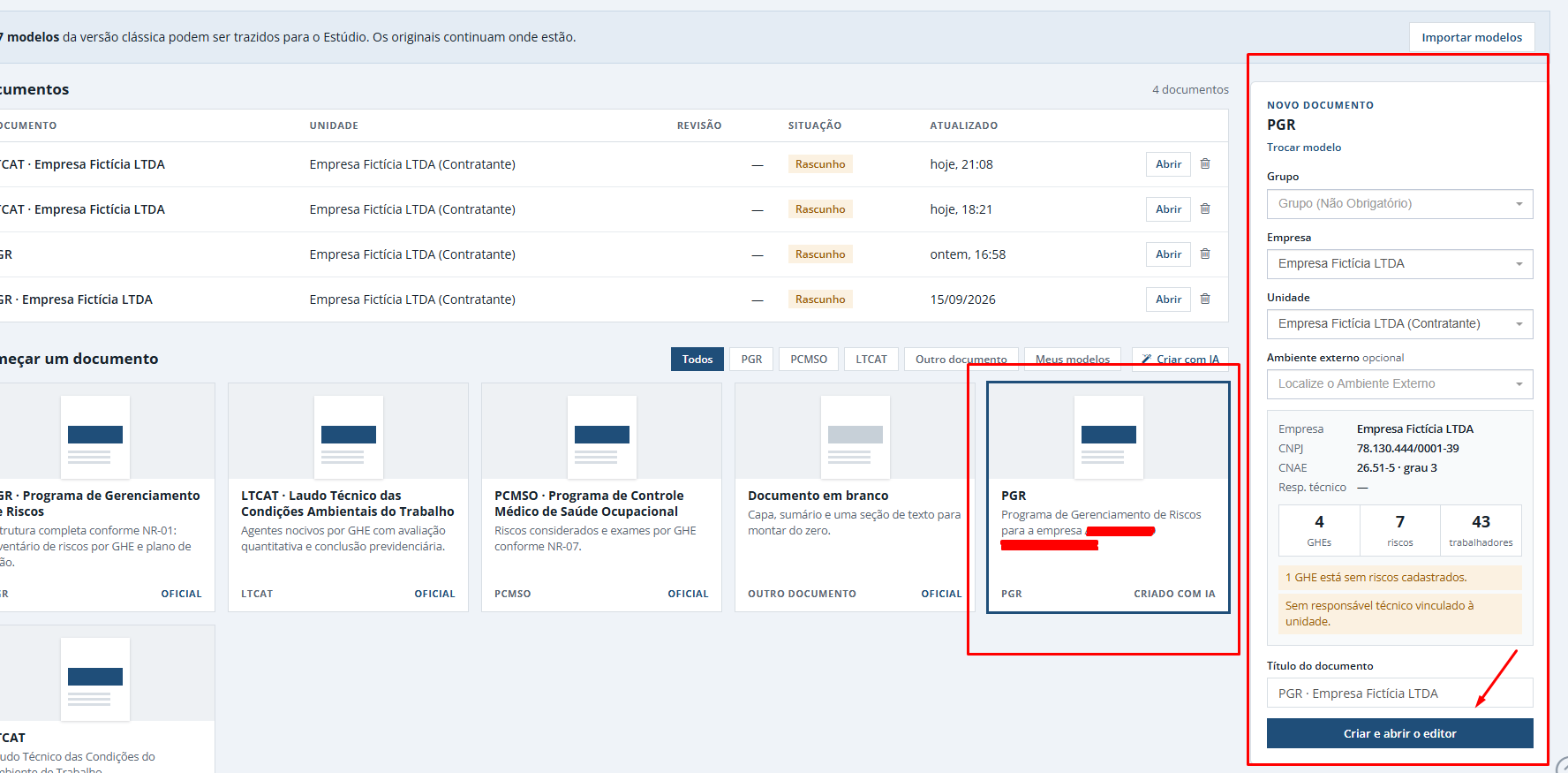The height and width of the screenshot is (773, 1568).
Task: Click the Título do documento input field
Action: [x=1399, y=693]
